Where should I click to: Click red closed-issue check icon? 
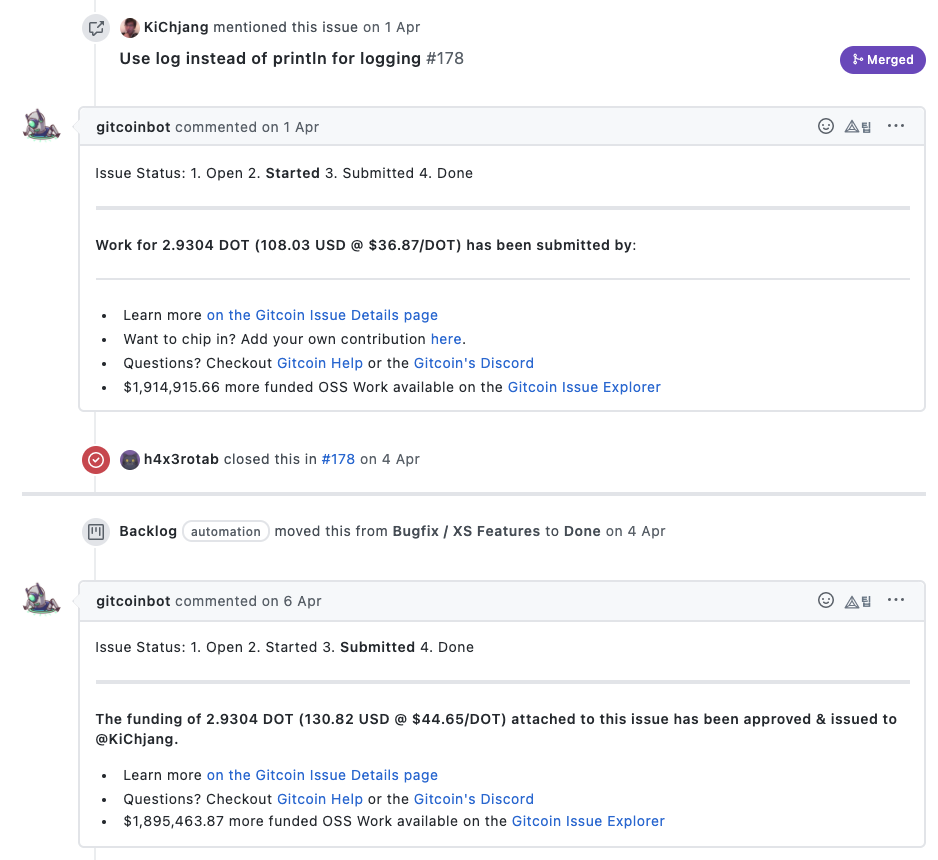point(96,460)
